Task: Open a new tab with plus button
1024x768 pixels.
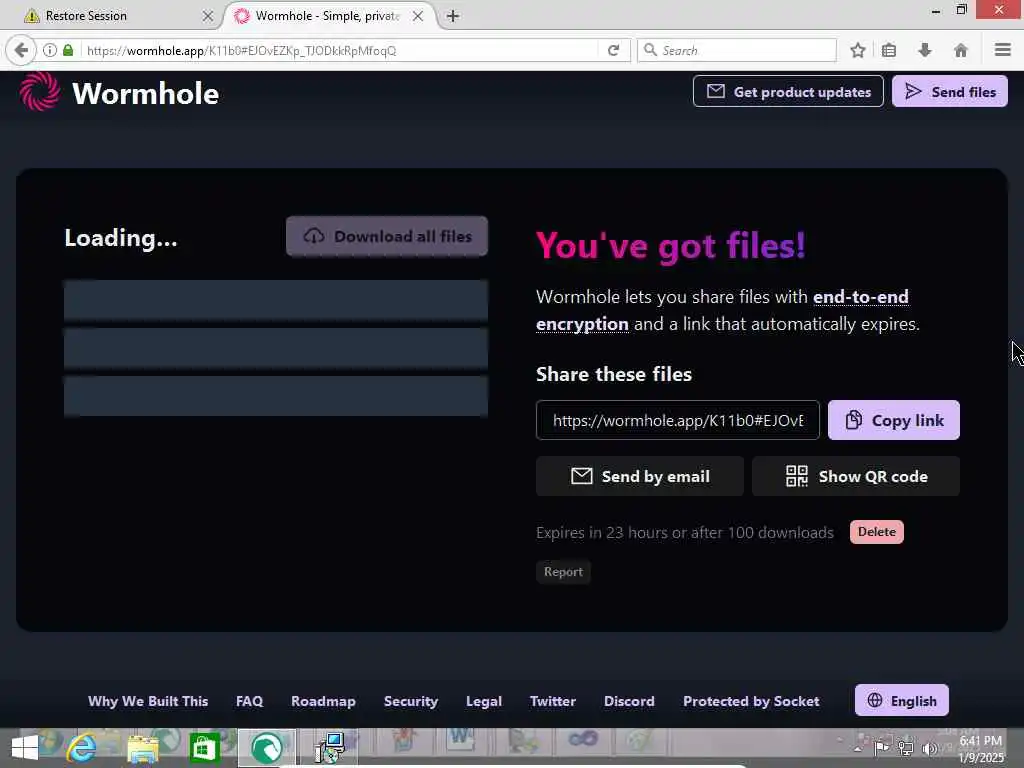Action: click(453, 16)
